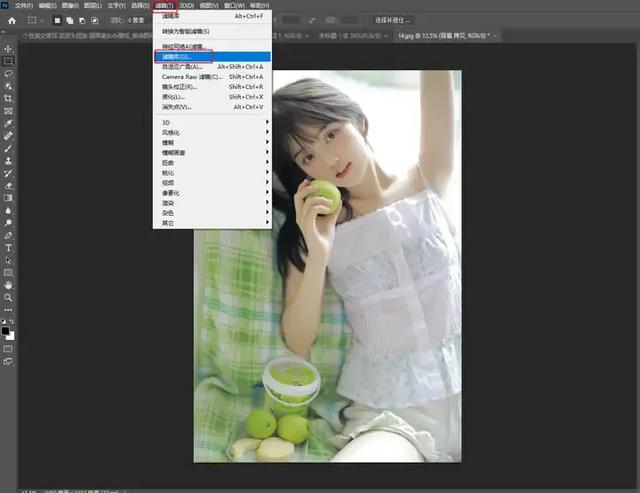This screenshot has width=640, height=493.
Task: Open the 帮助(H) menu
Action: (x=260, y=6)
